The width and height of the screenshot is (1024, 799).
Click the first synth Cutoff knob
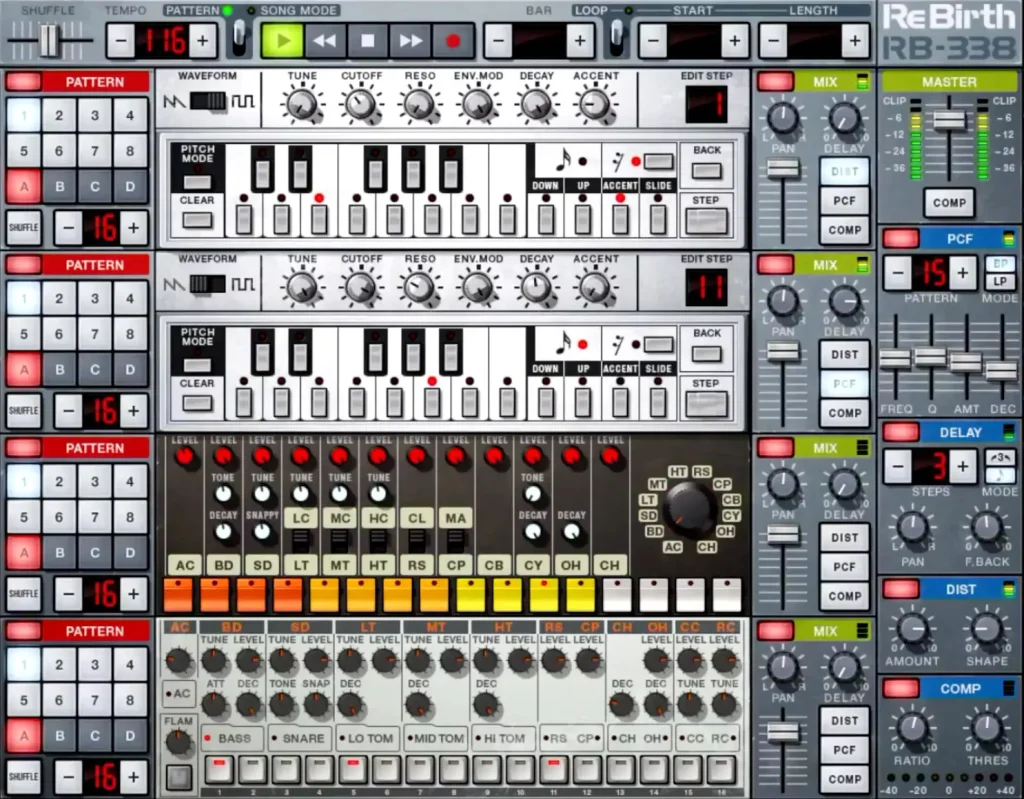coord(361,105)
